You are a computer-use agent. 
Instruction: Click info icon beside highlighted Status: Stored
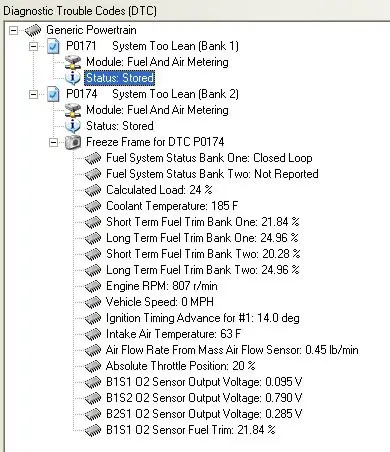pos(73,78)
